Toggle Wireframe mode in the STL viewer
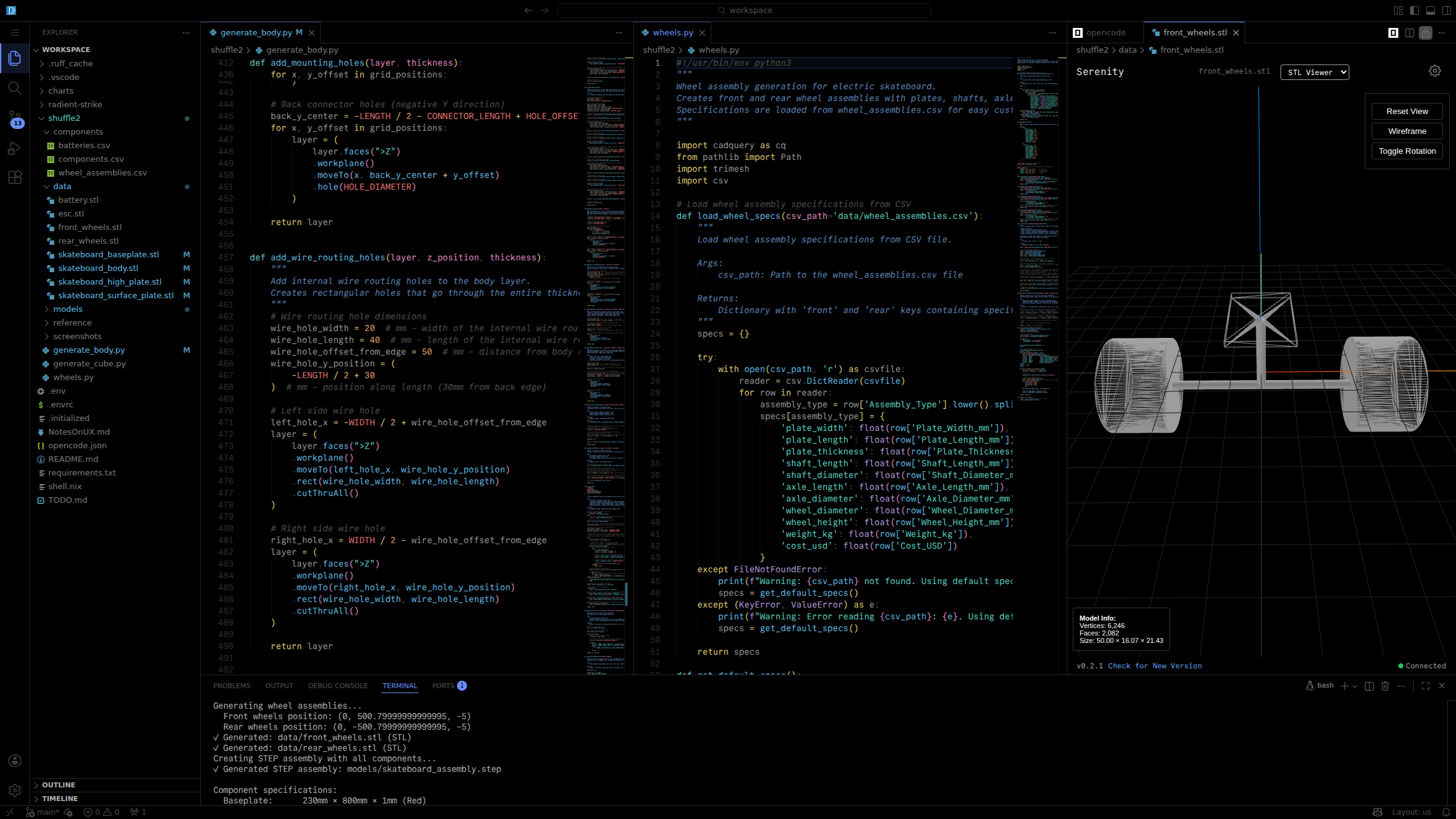Image resolution: width=1456 pixels, height=819 pixels. point(1407,131)
